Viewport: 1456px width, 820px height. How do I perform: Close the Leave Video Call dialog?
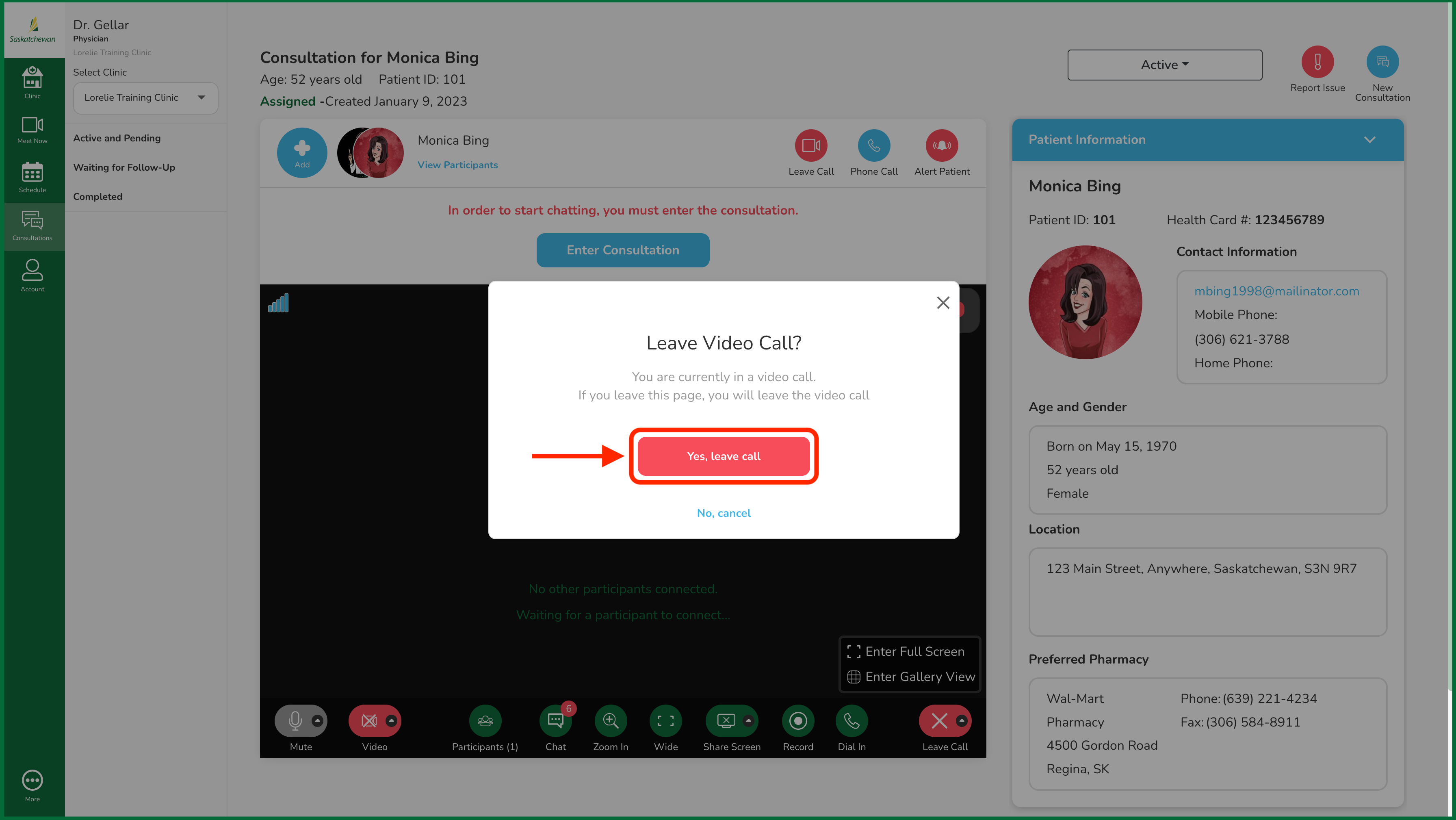(x=942, y=303)
